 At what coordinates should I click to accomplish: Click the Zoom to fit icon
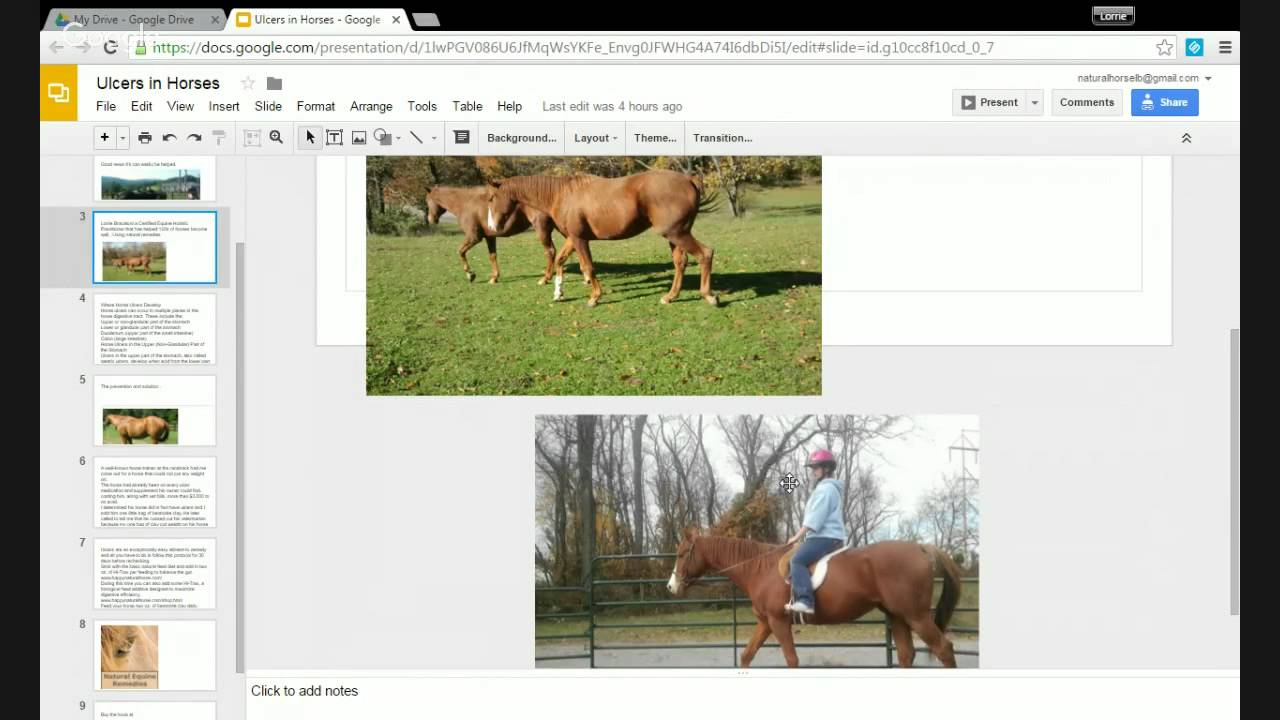click(x=252, y=138)
